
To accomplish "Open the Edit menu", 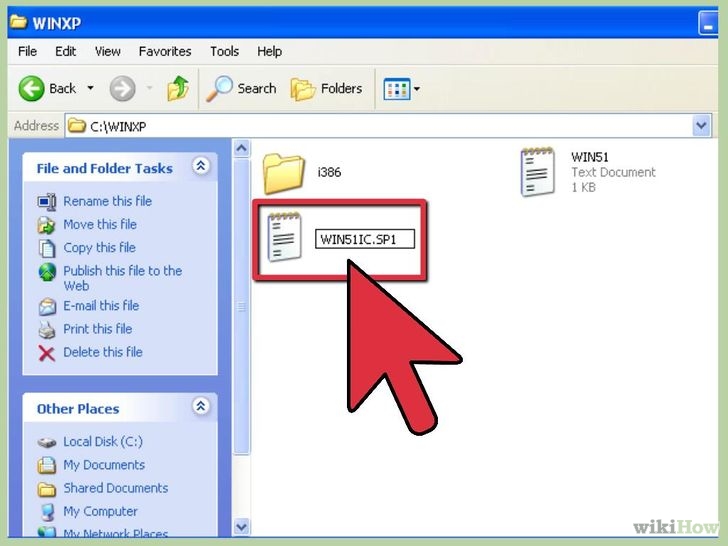I will point(65,51).
